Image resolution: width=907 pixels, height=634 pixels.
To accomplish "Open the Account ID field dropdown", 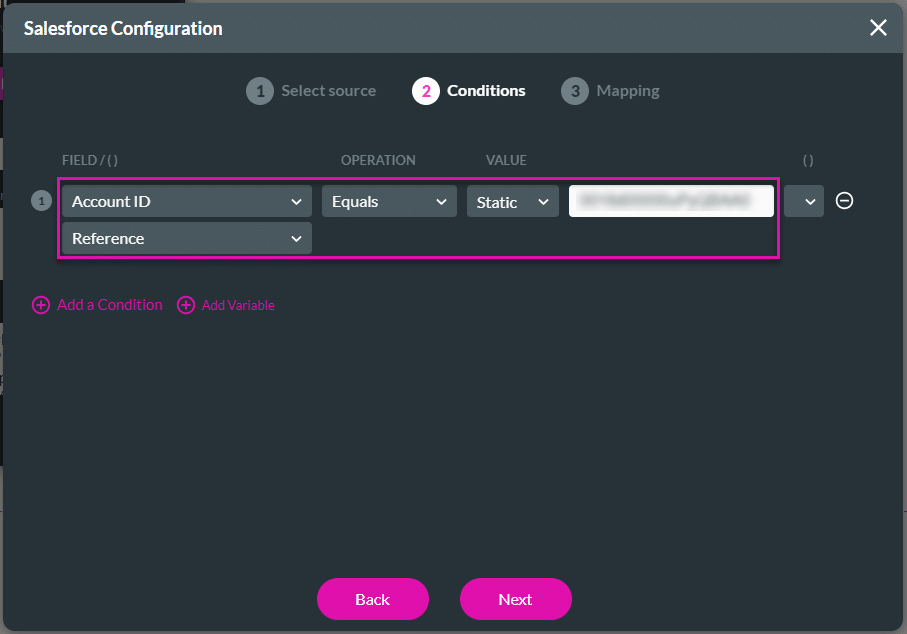I will [186, 201].
